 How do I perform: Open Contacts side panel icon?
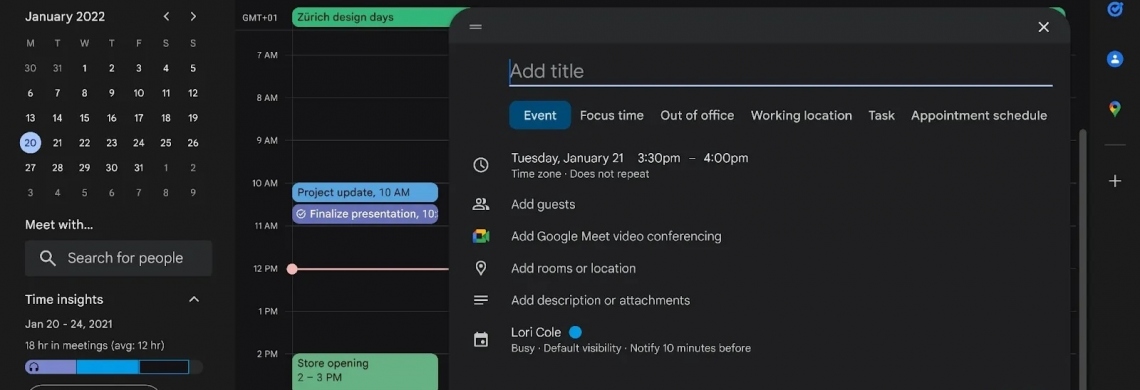coord(1115,59)
